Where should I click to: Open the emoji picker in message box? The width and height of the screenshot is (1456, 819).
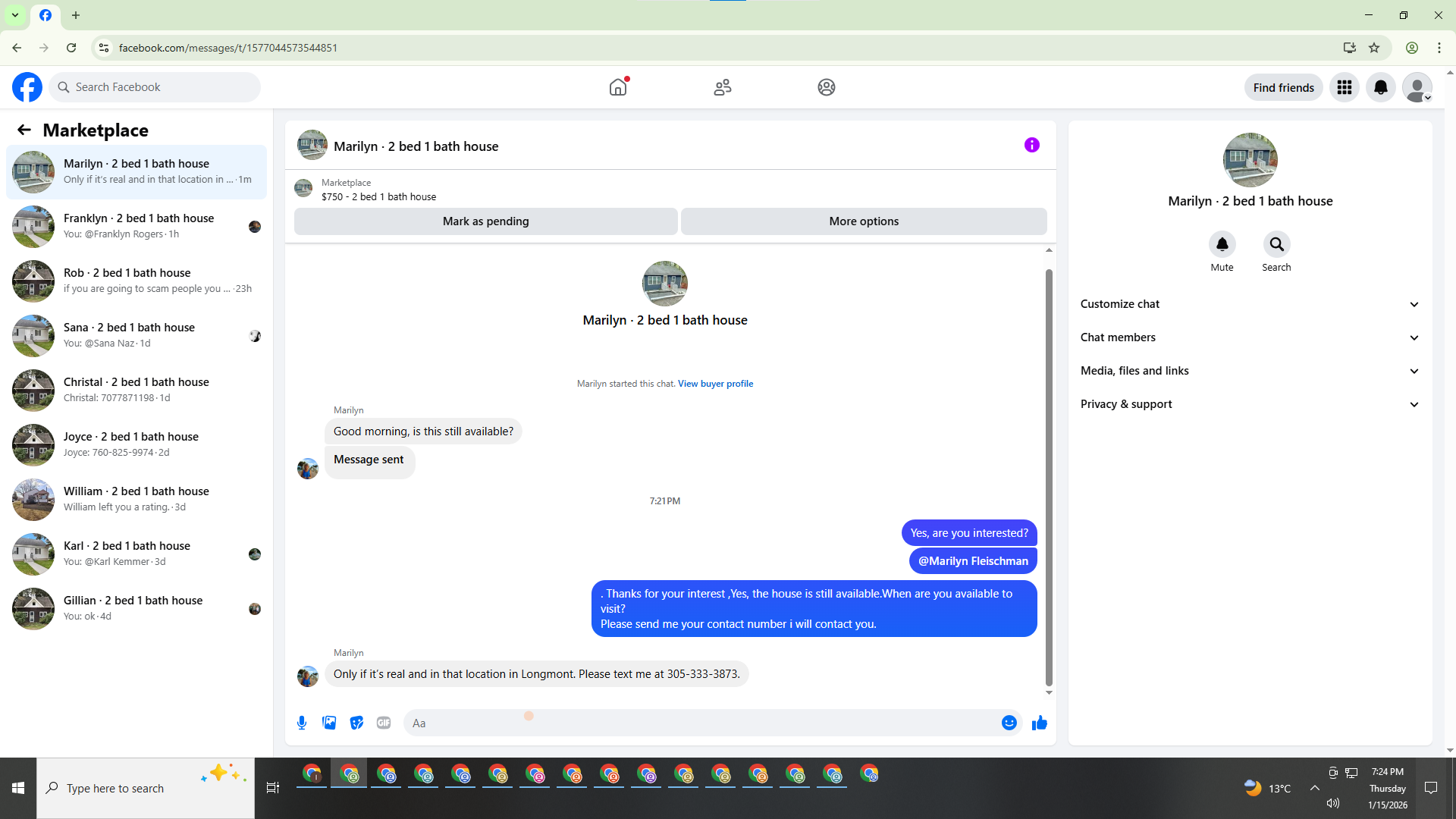pos(1009,723)
